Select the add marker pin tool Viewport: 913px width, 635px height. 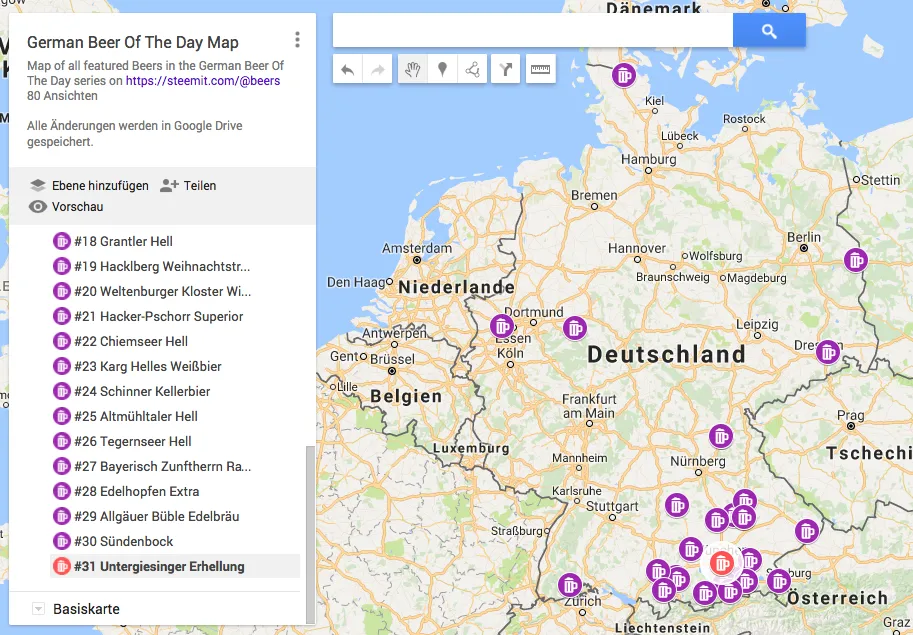[x=442, y=69]
